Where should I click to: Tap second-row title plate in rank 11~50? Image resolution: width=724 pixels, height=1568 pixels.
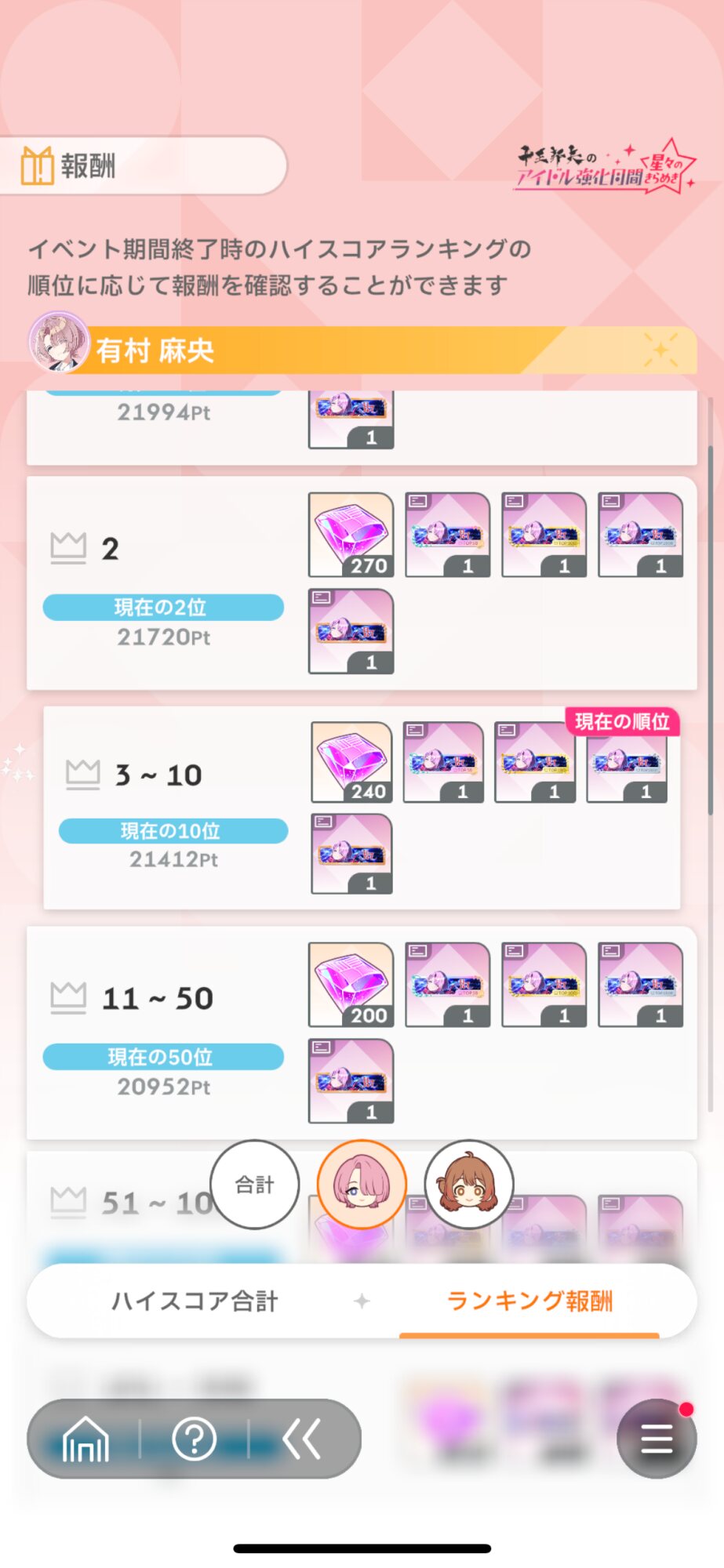[351, 1081]
